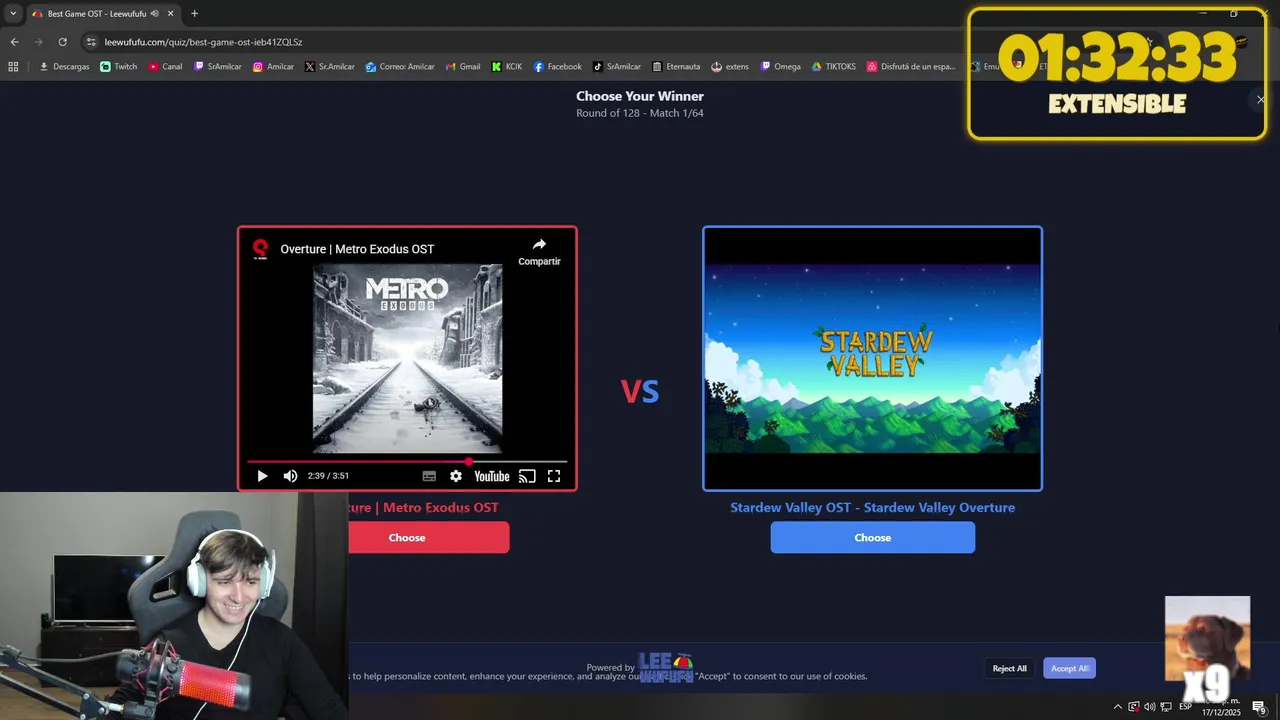Image resolution: width=1280 pixels, height=720 pixels.
Task: Enter fullscreen on the Metro Exodus video
Action: pyautogui.click(x=554, y=476)
